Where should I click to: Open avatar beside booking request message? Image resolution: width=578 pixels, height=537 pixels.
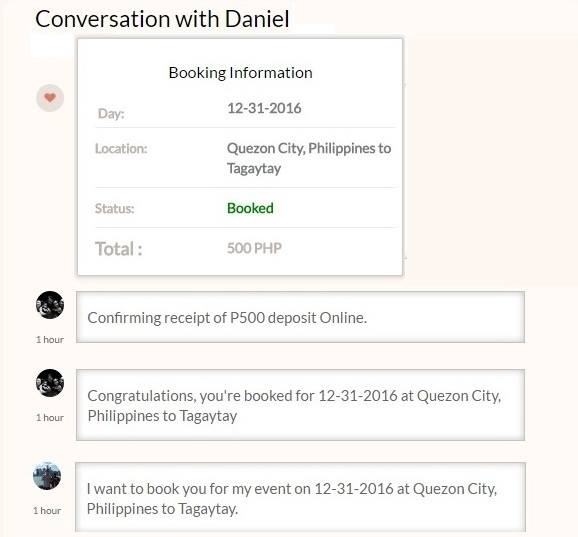point(47,476)
